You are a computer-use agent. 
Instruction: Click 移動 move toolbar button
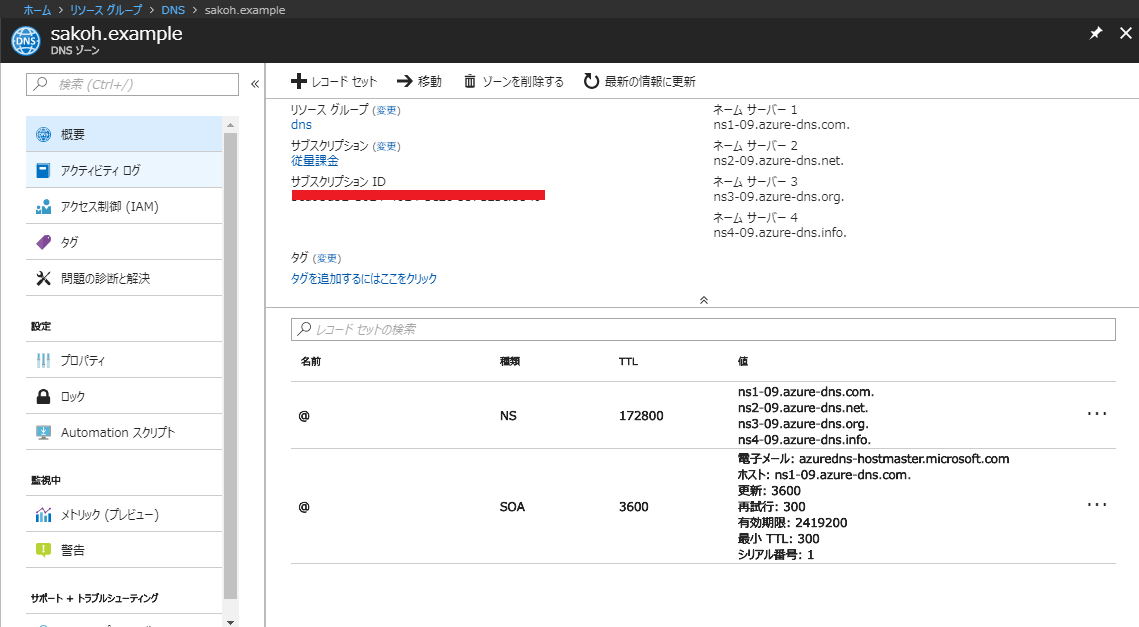coord(419,81)
